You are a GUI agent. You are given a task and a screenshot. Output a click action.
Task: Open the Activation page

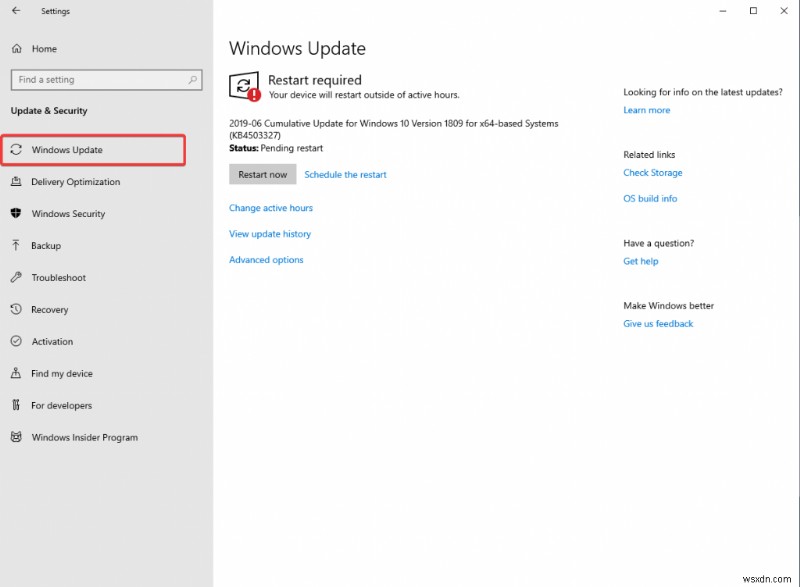click(x=54, y=341)
